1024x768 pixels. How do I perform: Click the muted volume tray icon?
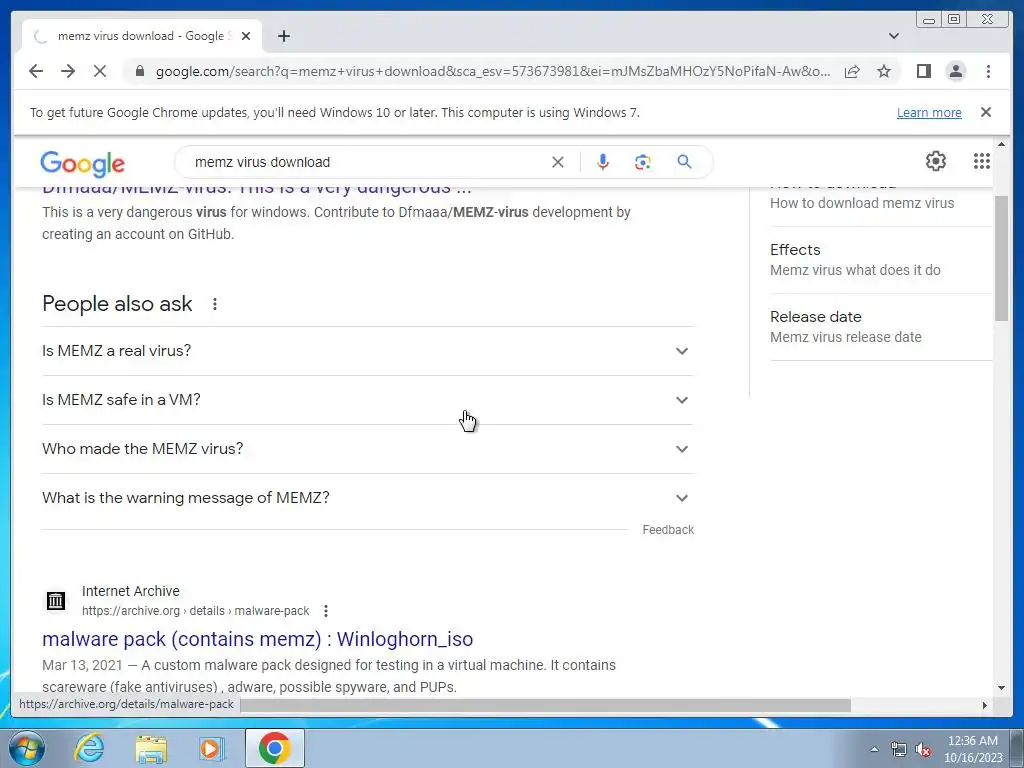click(x=923, y=749)
